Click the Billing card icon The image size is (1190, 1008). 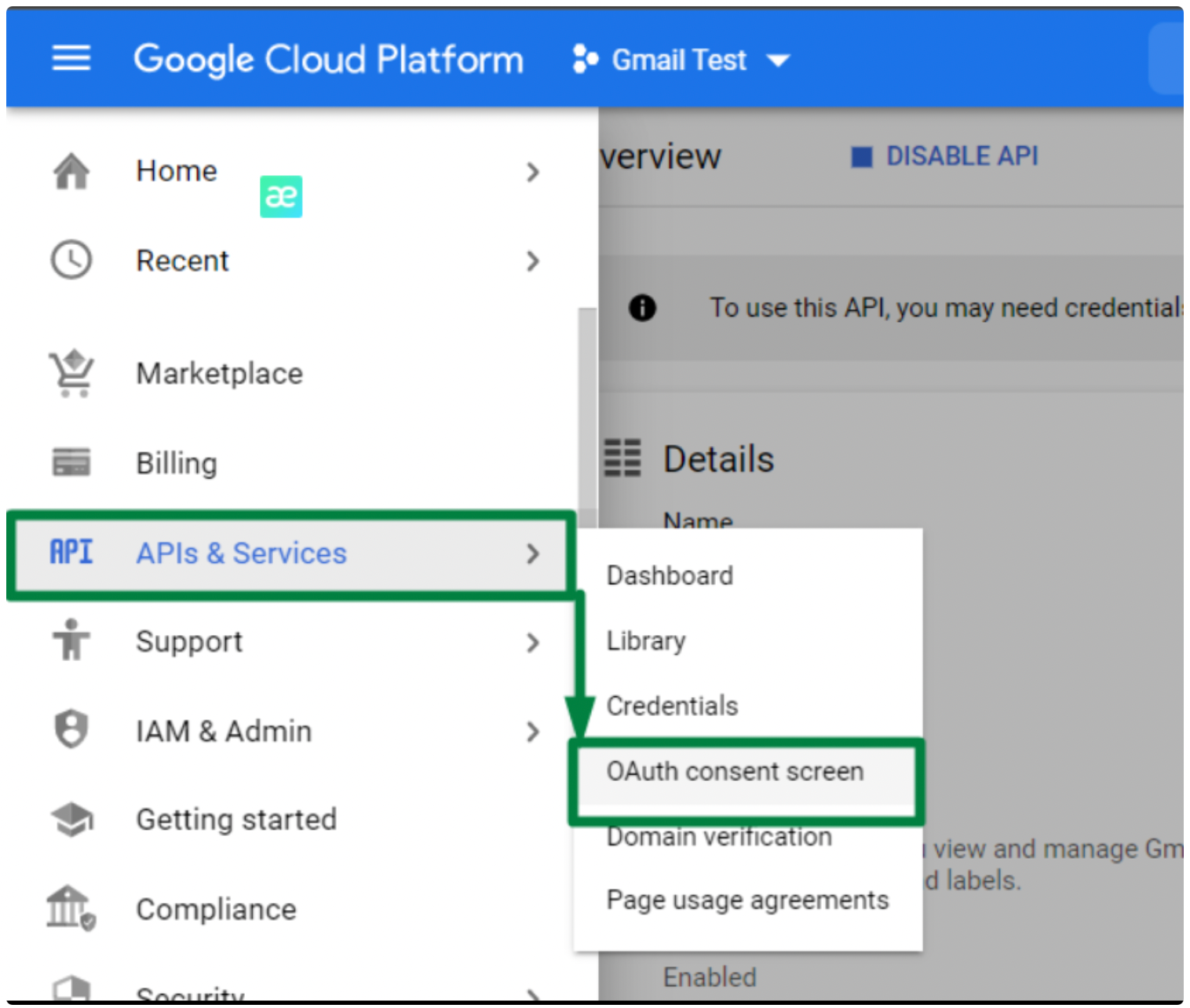click(71, 462)
